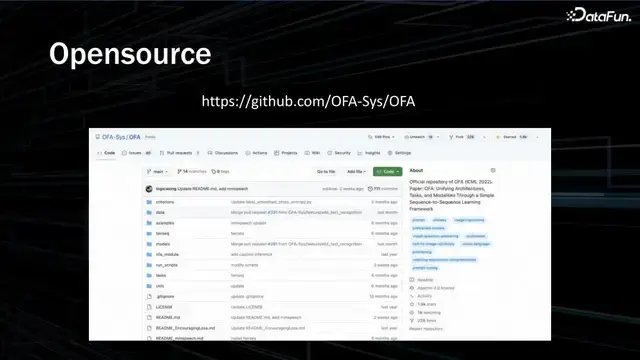Open the OFA repository name link in breadcrumb
640x360 pixels.
coord(135,137)
